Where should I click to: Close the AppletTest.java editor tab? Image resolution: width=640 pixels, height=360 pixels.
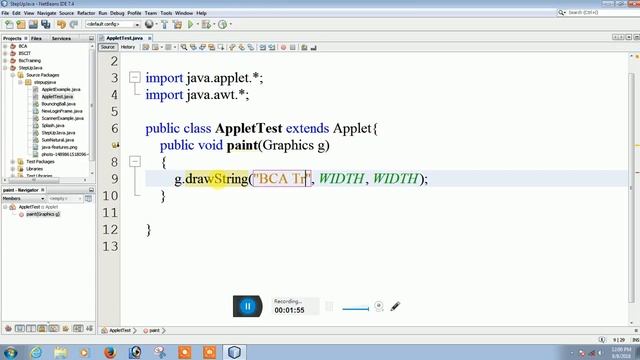(150, 38)
